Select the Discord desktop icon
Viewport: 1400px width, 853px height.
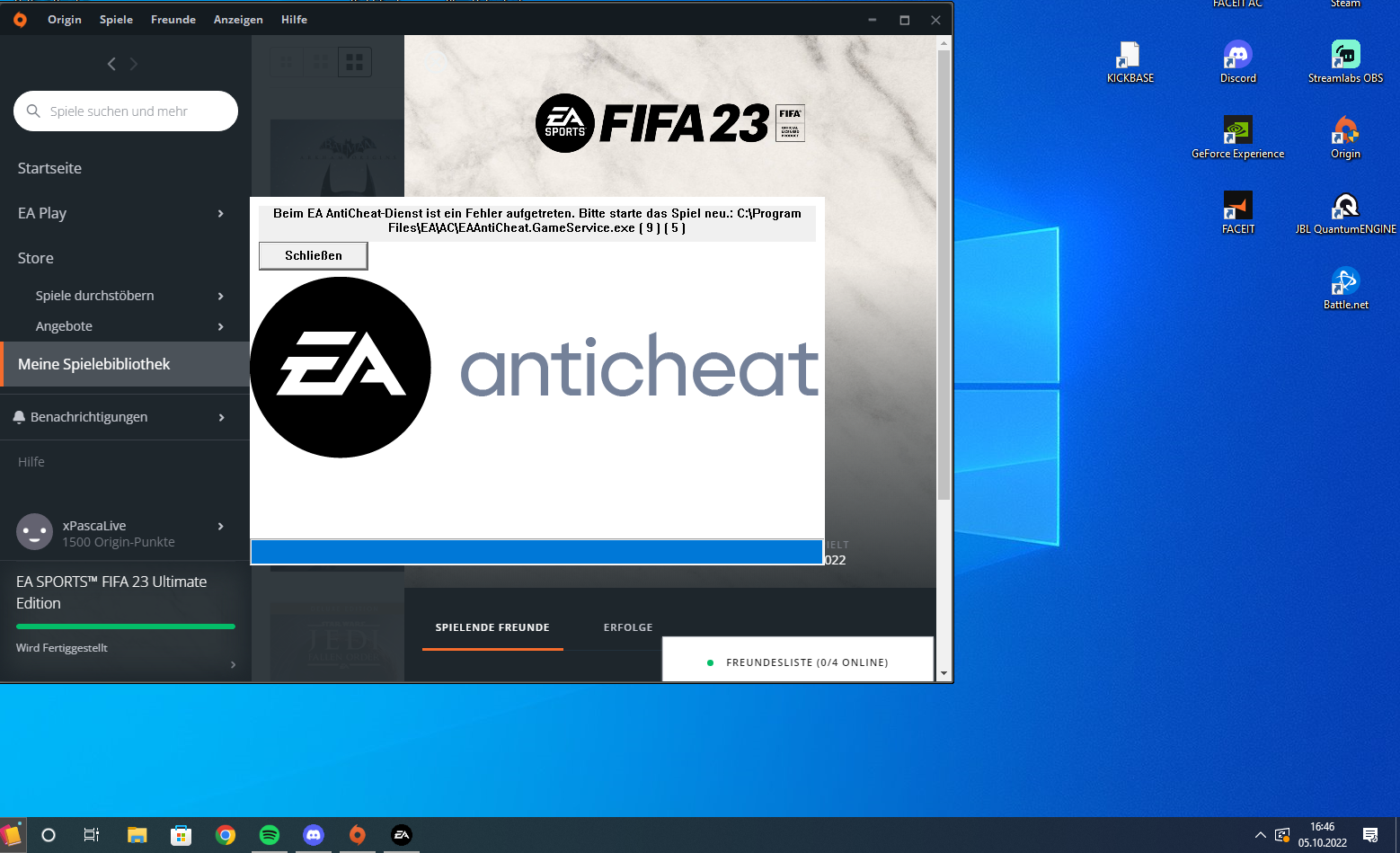coord(1238,63)
